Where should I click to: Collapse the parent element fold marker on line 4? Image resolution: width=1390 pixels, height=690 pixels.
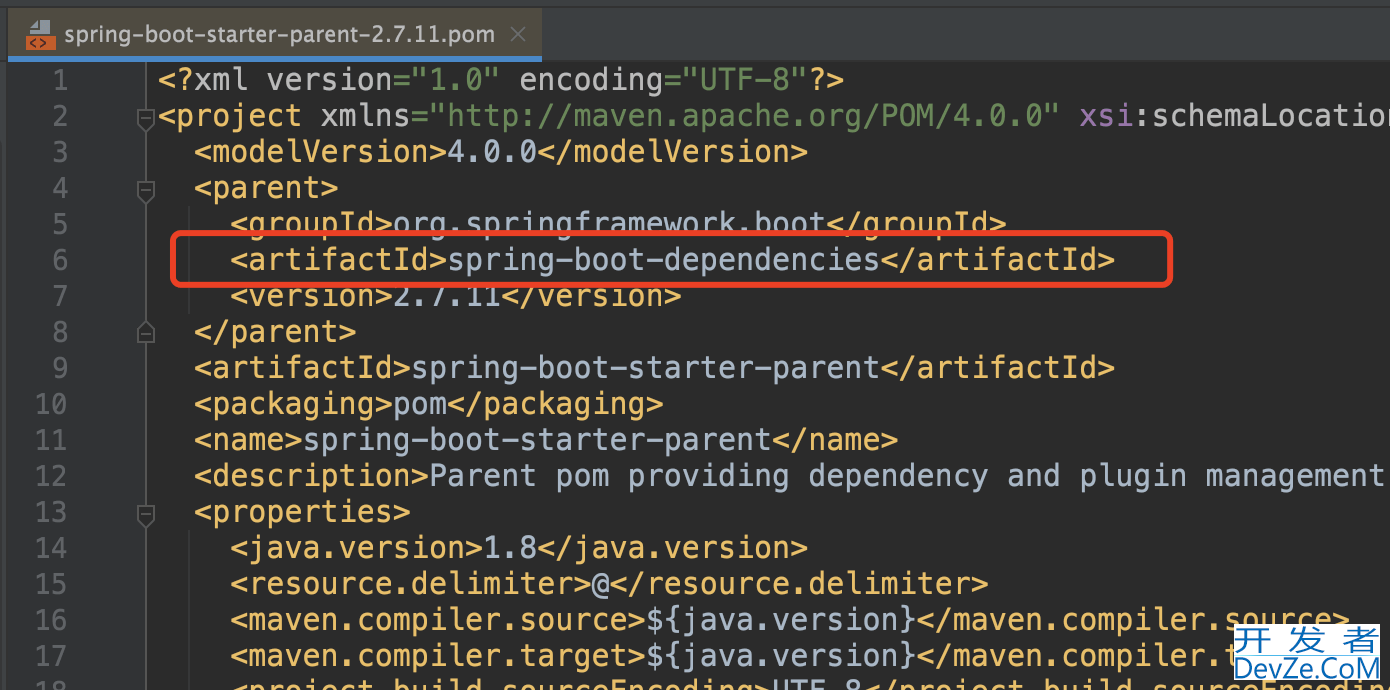point(146,189)
